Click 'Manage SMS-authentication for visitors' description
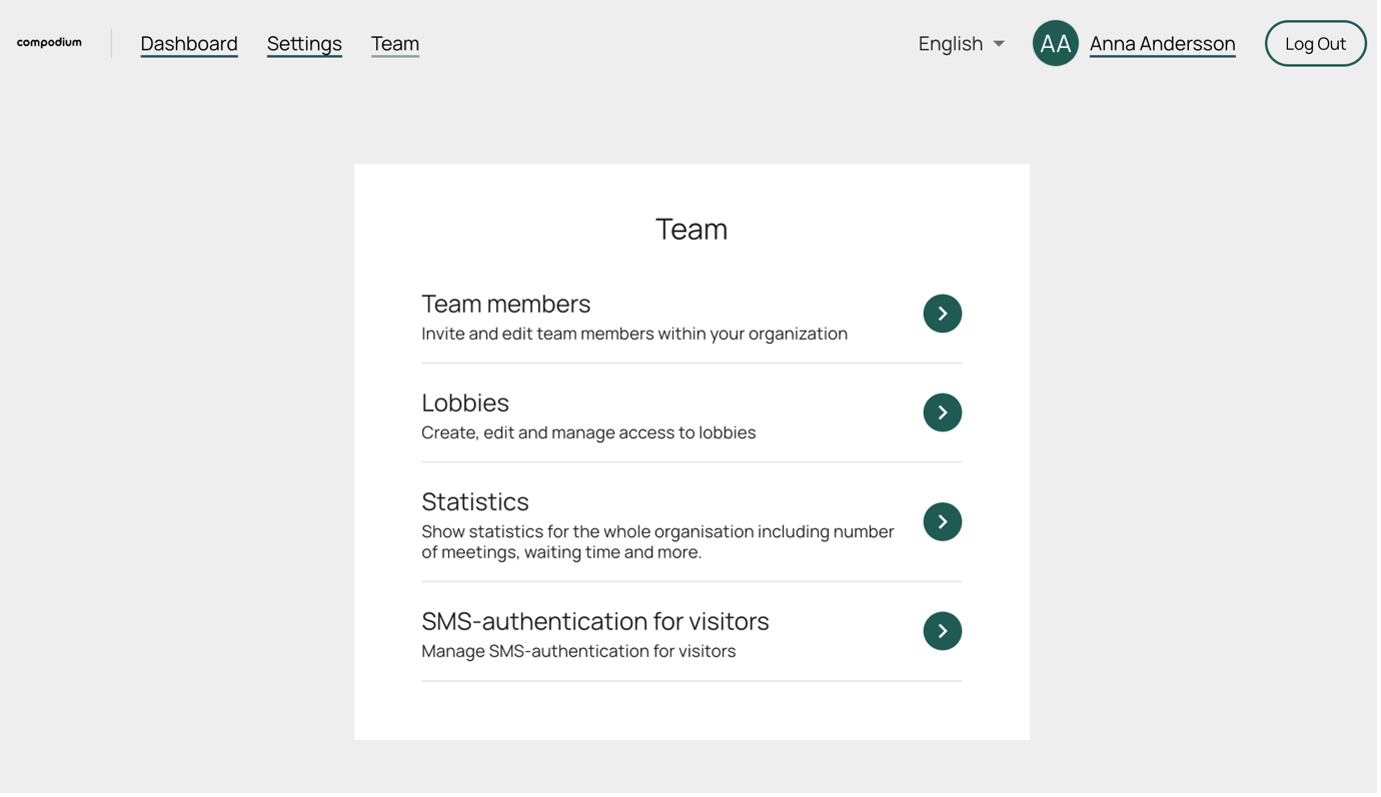The image size is (1381, 797). pyautogui.click(x=580, y=652)
